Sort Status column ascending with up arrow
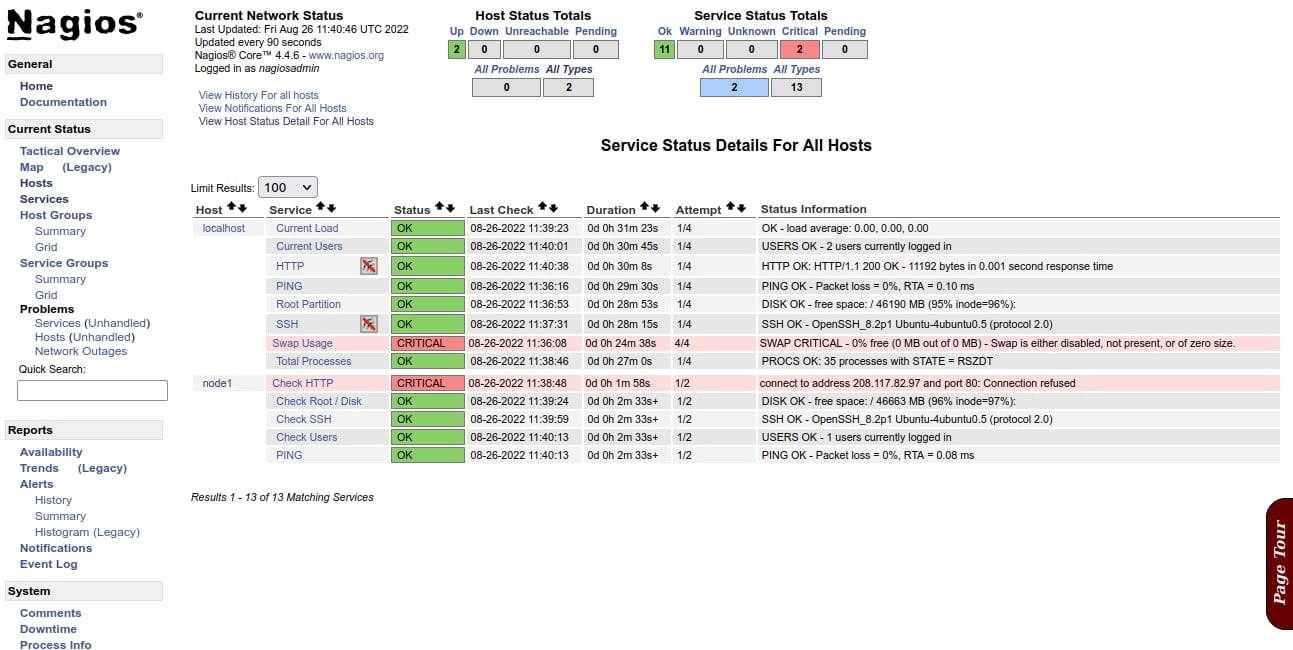 [x=438, y=207]
